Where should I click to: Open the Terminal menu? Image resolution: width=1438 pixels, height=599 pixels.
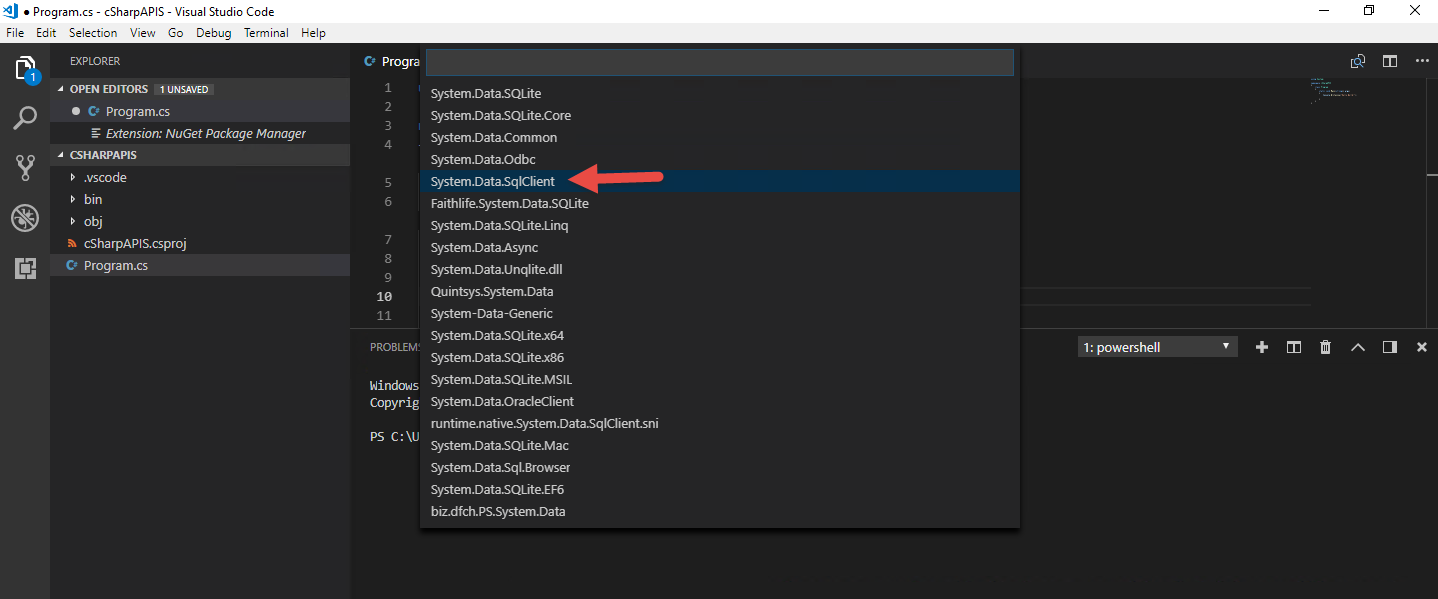tap(266, 33)
